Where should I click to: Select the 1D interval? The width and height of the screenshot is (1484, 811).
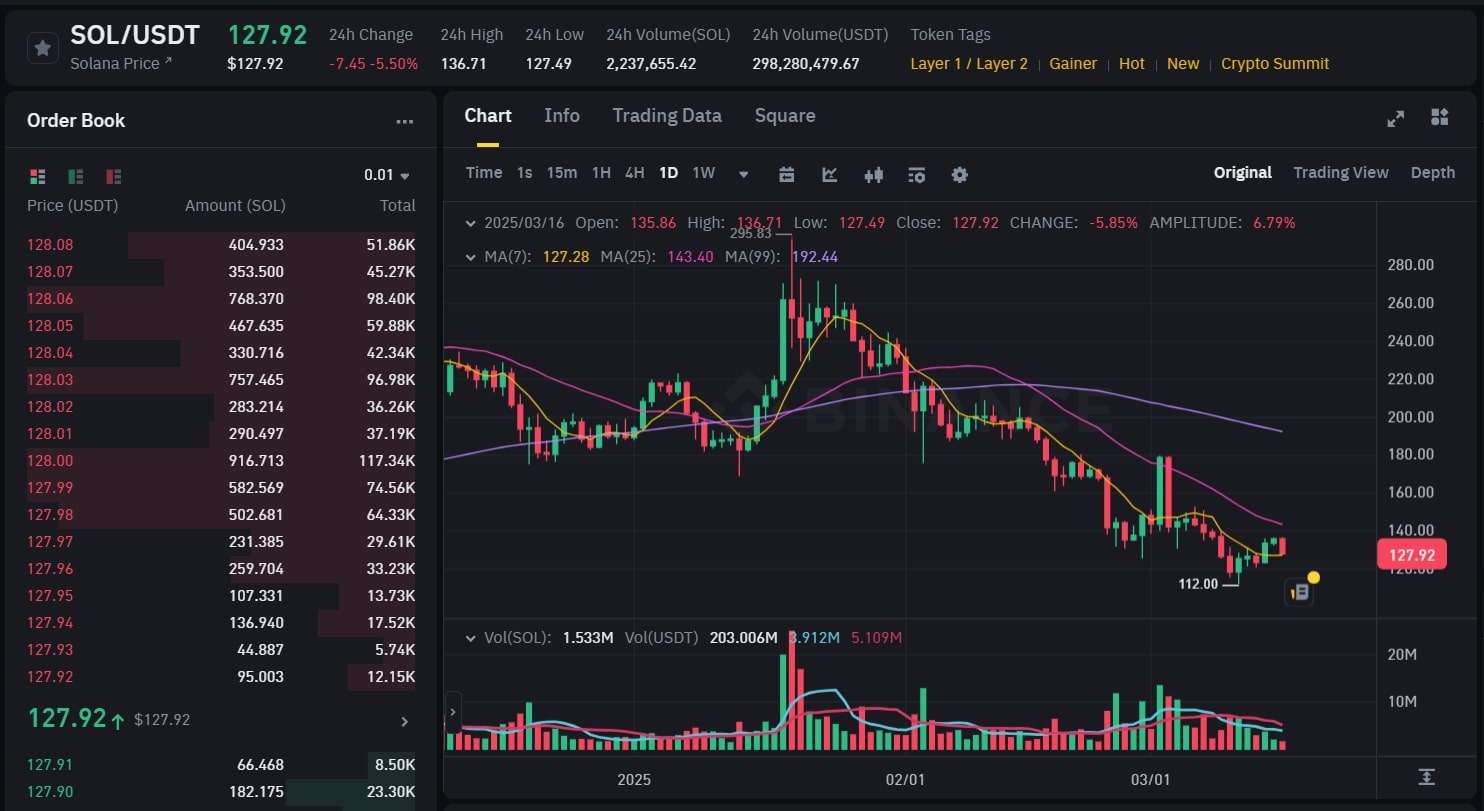pyautogui.click(x=668, y=173)
